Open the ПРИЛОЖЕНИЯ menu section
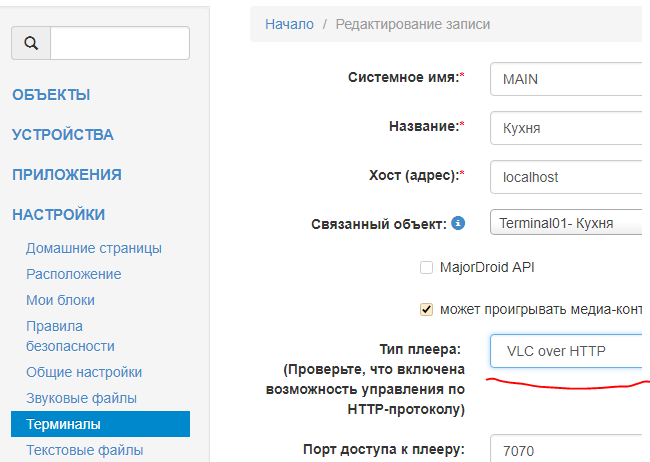 [x=67, y=175]
